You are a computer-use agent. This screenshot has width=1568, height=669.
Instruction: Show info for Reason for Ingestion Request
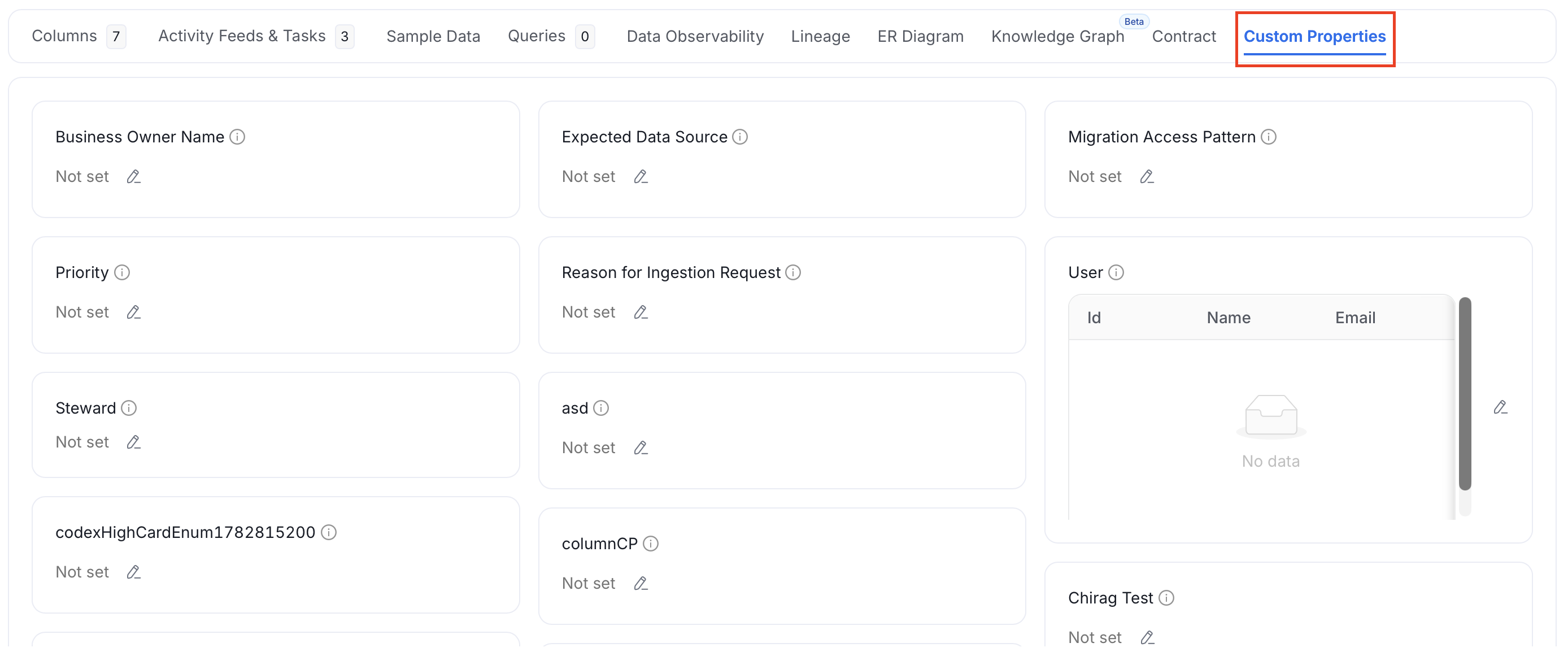(792, 273)
